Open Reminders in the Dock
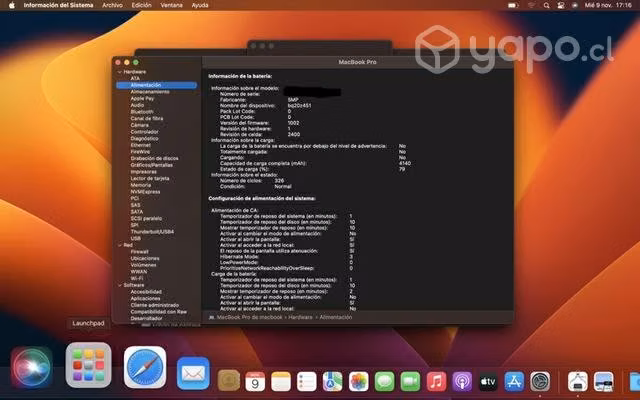This screenshot has width=640, height=400. tap(307, 382)
